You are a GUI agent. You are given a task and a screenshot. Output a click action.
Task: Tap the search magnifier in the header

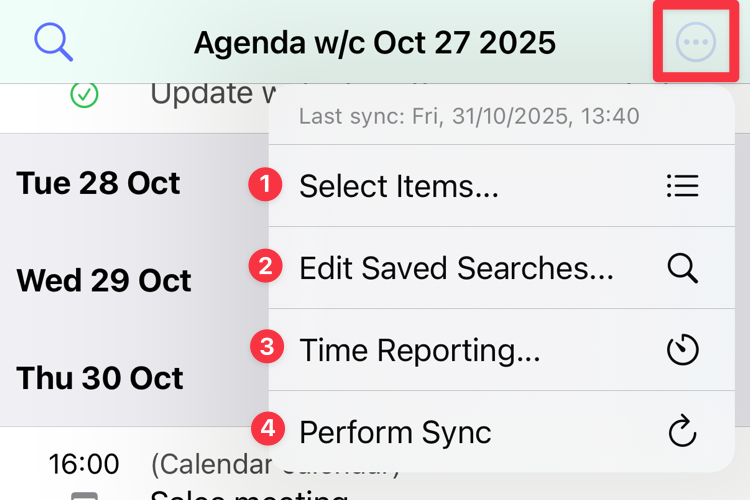click(x=53, y=42)
